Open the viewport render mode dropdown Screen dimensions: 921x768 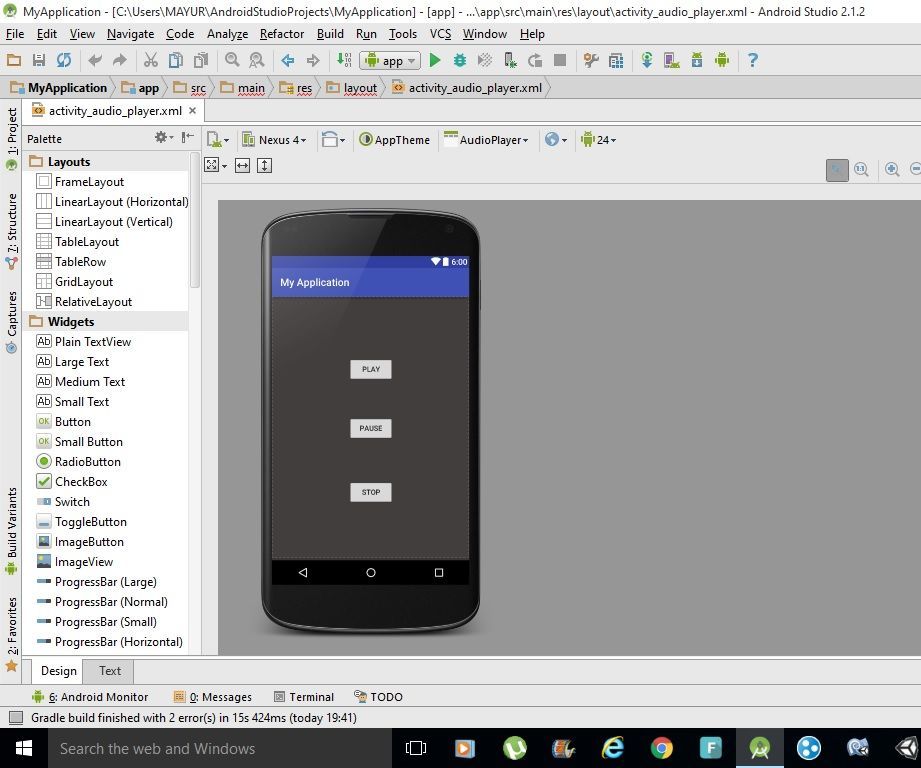[216, 166]
